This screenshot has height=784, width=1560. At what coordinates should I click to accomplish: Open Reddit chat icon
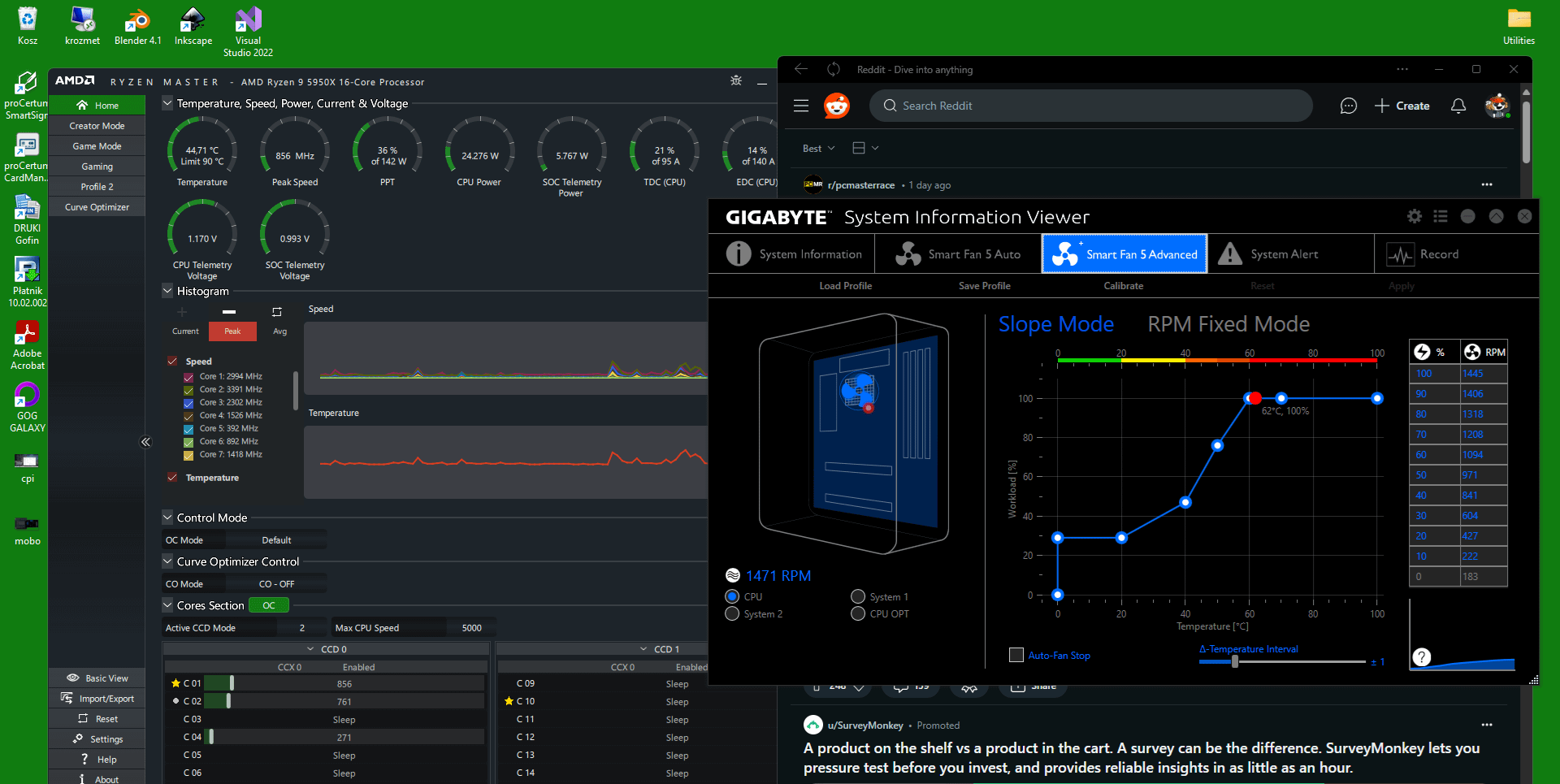pos(1349,106)
